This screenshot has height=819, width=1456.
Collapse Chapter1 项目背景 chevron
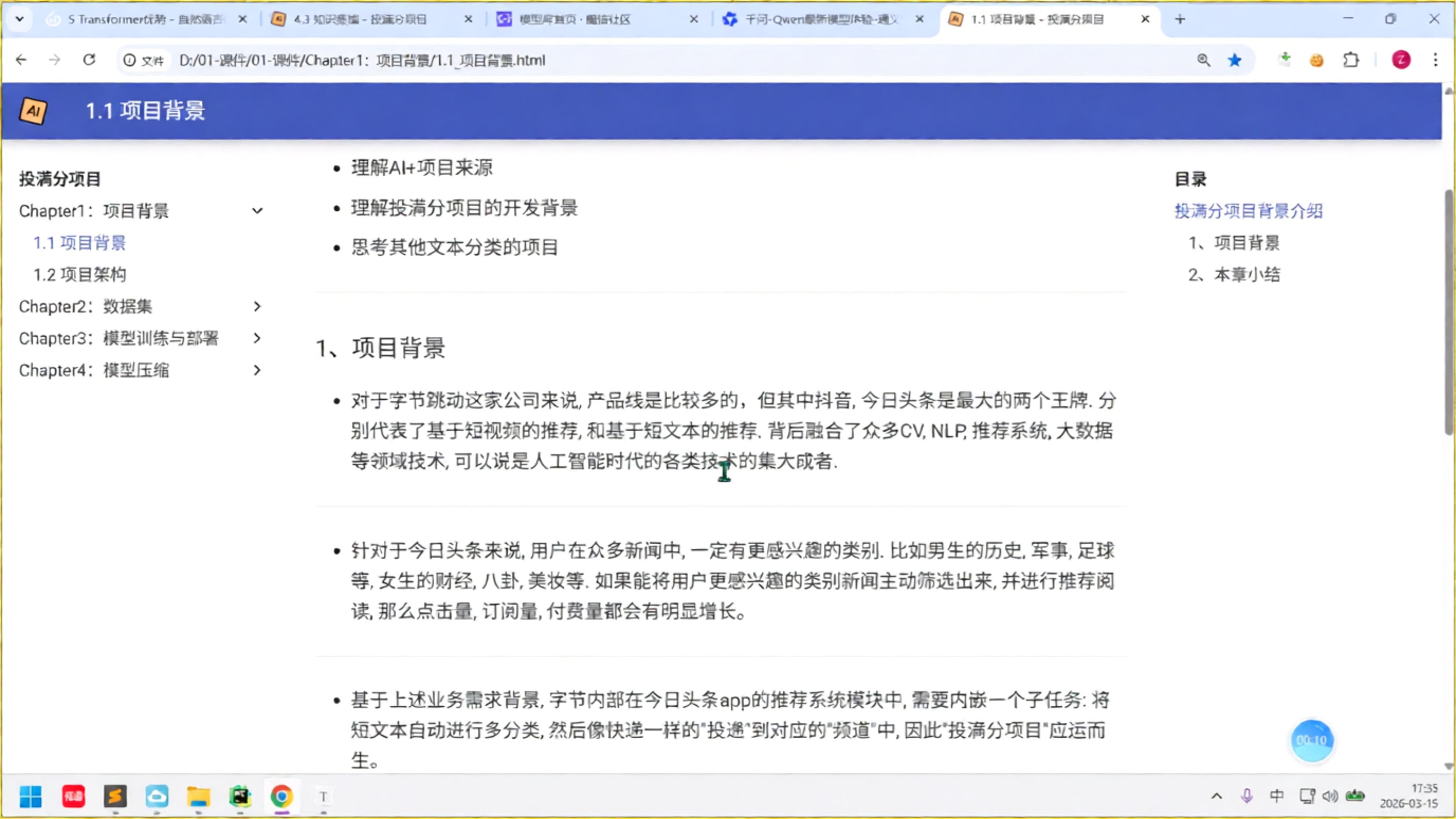click(257, 211)
